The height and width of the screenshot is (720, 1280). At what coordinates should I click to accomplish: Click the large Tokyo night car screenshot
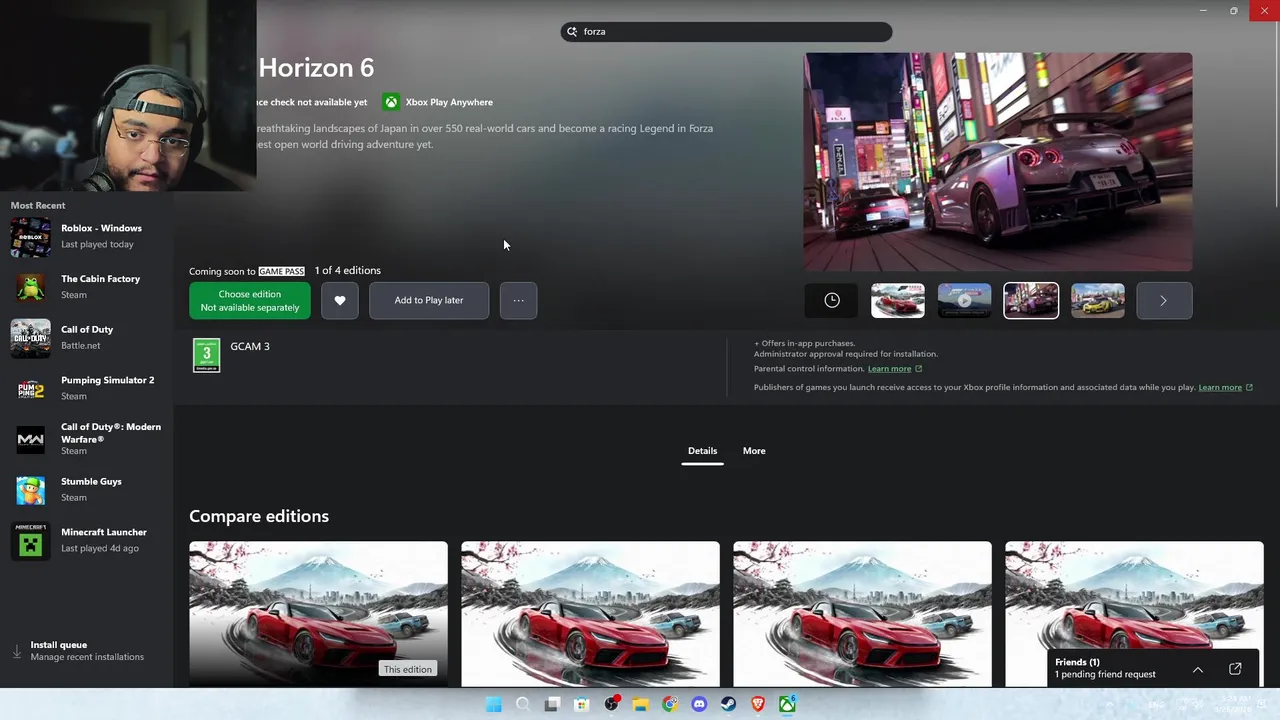[998, 162]
